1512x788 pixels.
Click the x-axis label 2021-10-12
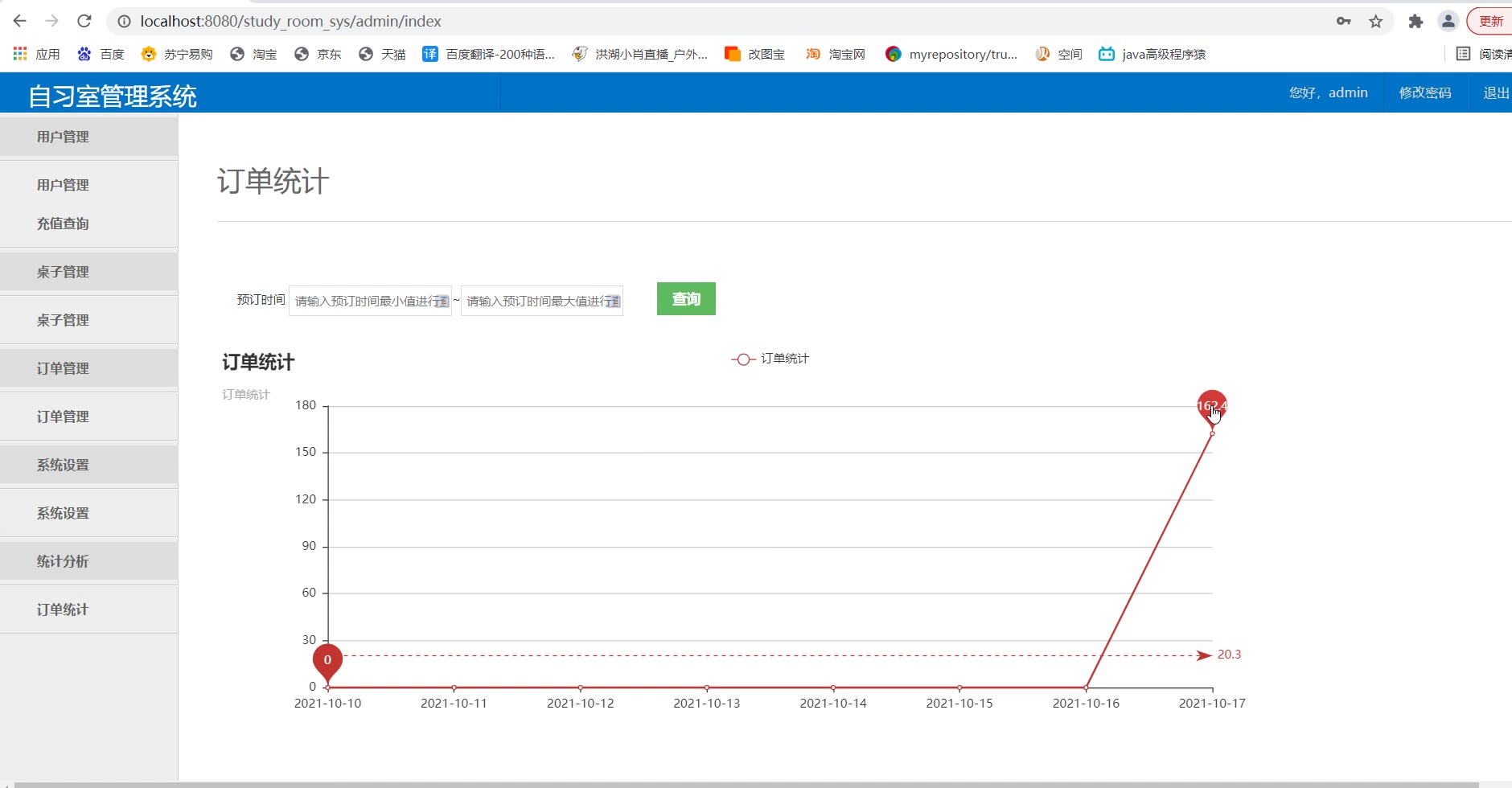click(x=580, y=704)
